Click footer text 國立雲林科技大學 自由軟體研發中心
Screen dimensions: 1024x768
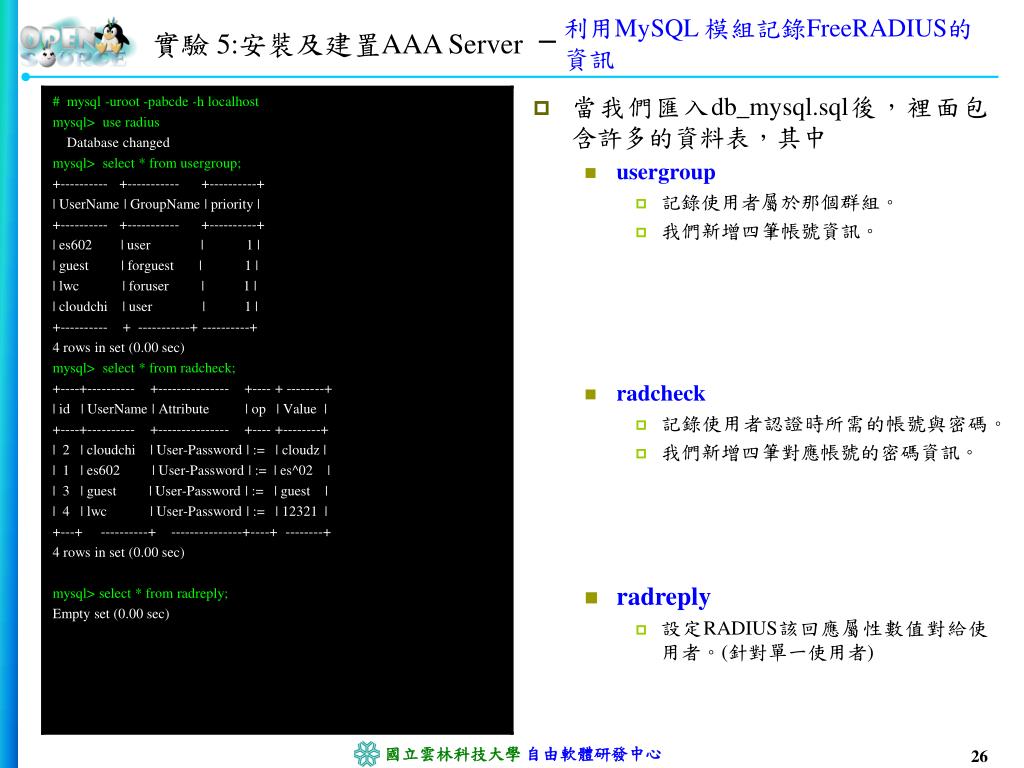pyautogui.click(x=523, y=754)
